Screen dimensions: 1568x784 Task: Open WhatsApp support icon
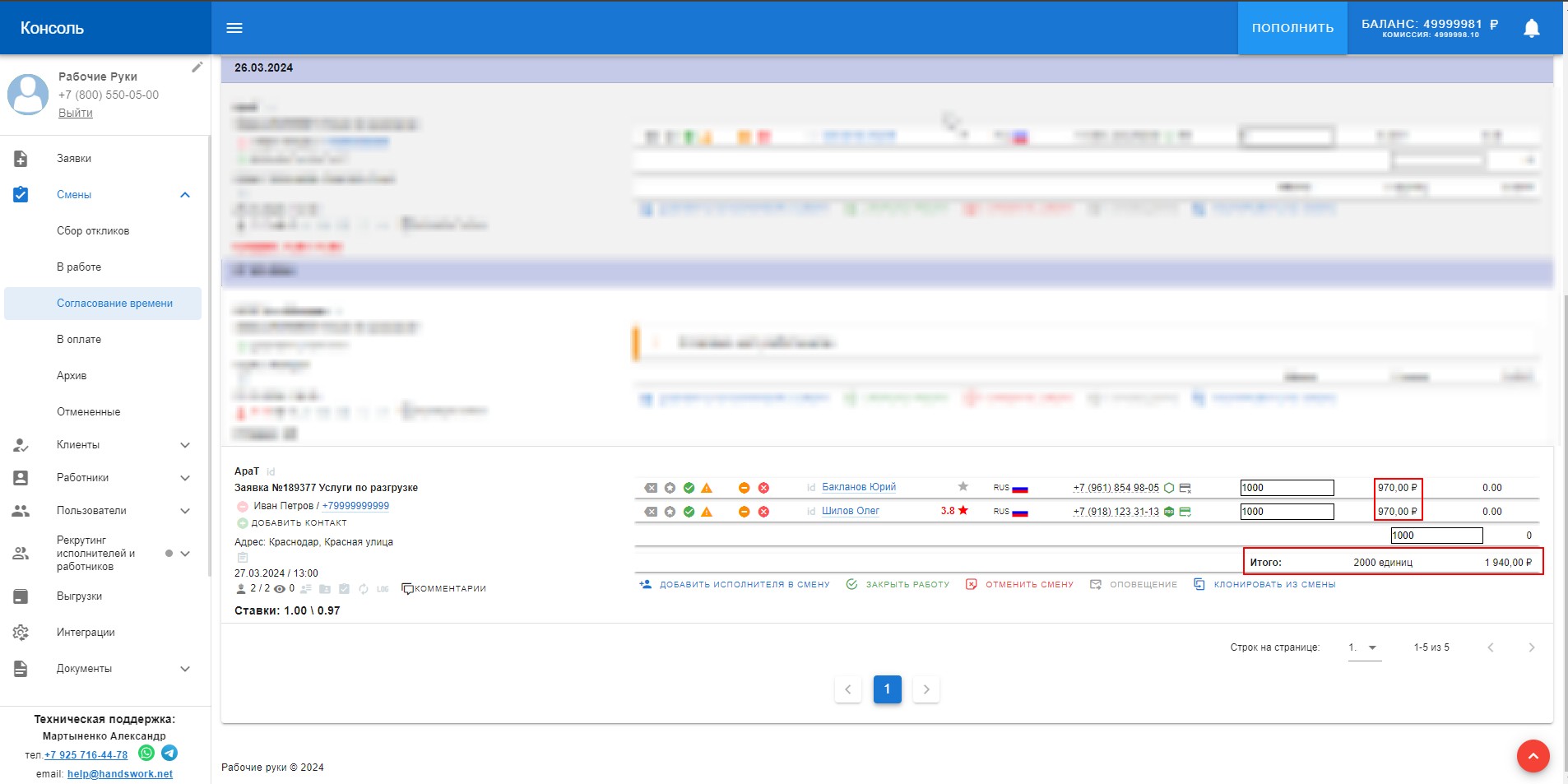point(146,753)
